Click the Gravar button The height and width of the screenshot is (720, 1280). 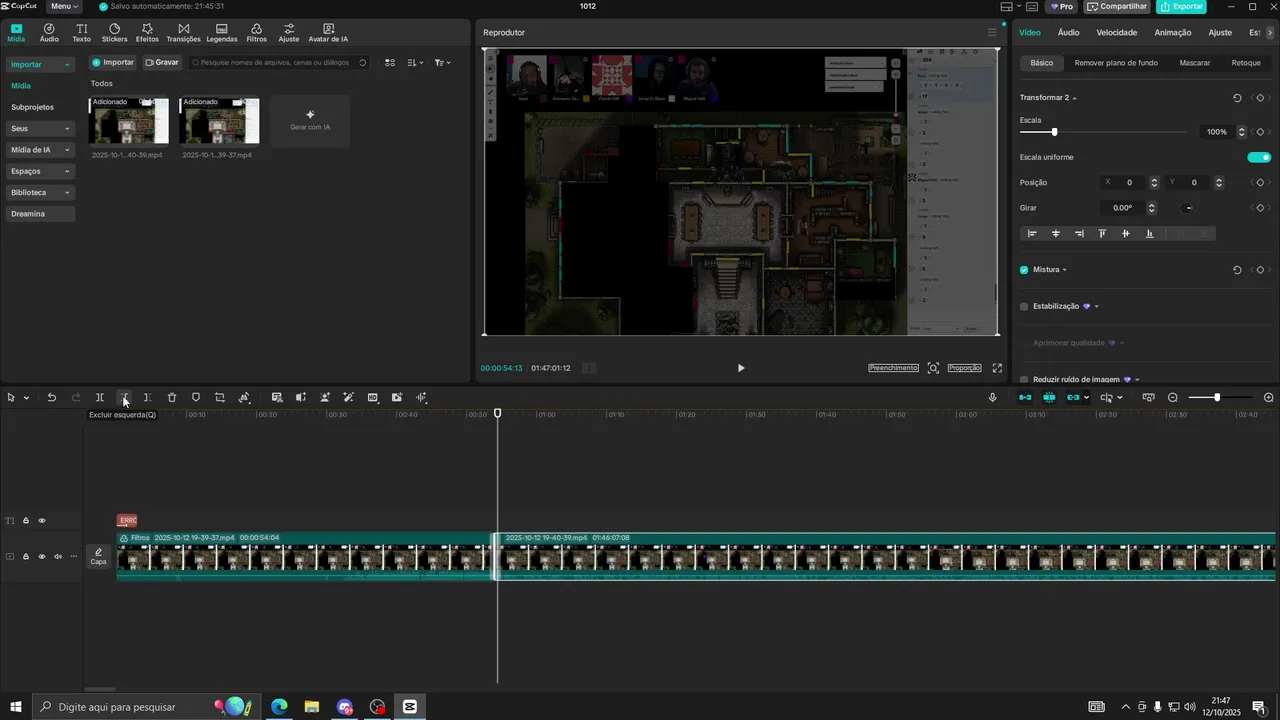coord(161,62)
